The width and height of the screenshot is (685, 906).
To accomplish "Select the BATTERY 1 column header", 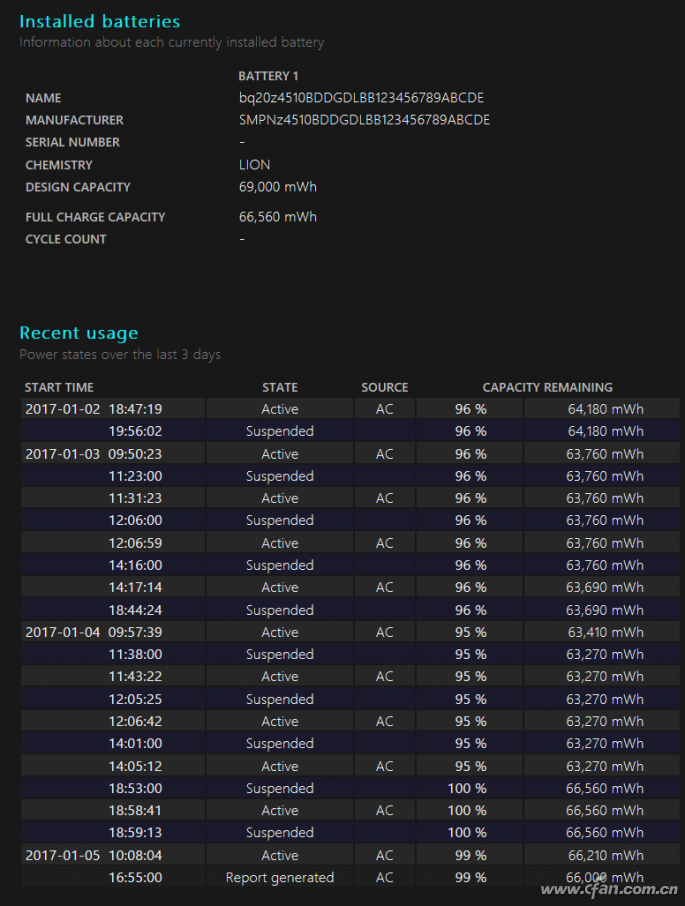I will [x=268, y=76].
